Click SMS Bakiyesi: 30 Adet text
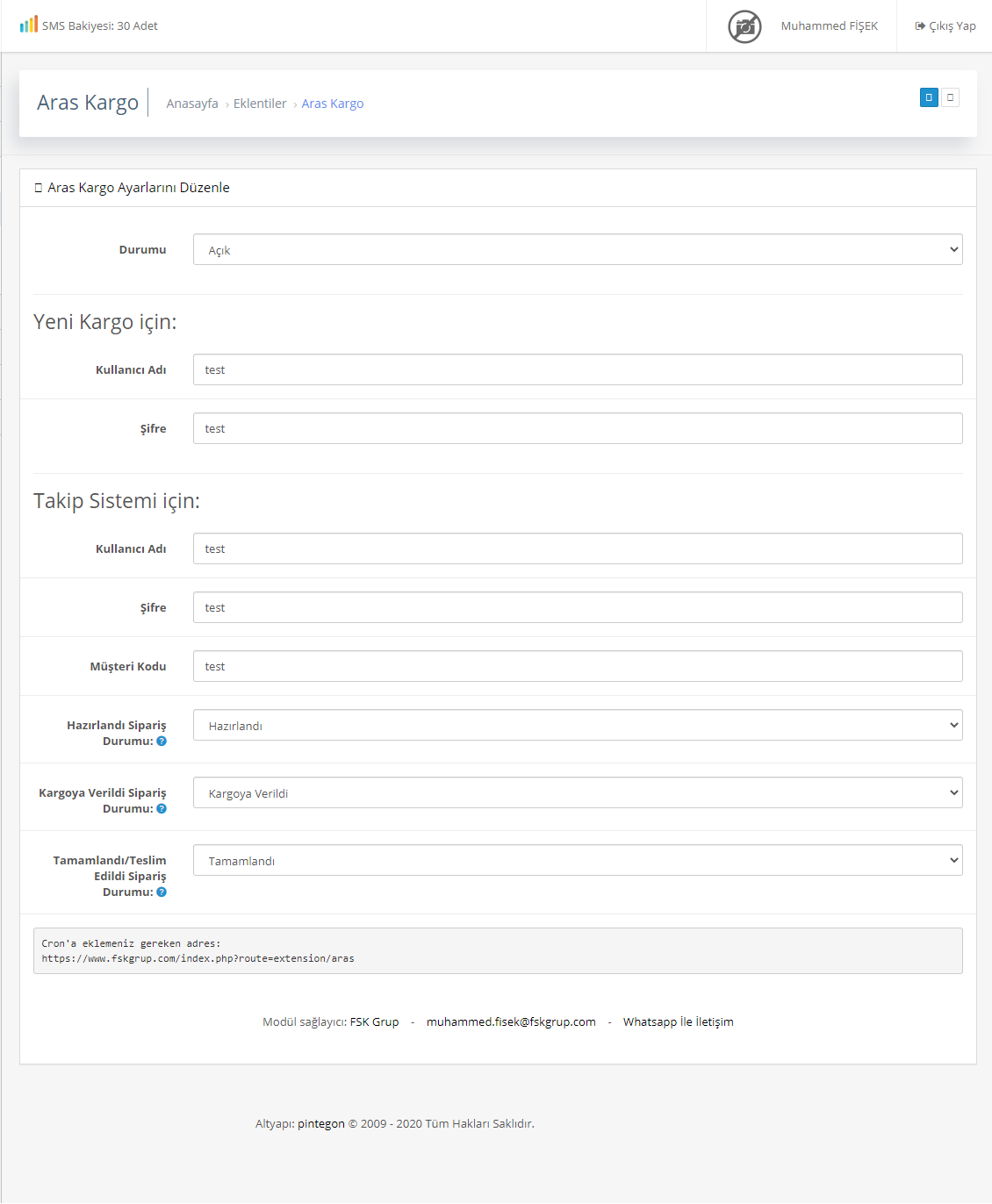This screenshot has height=1204, width=992. pos(100,26)
